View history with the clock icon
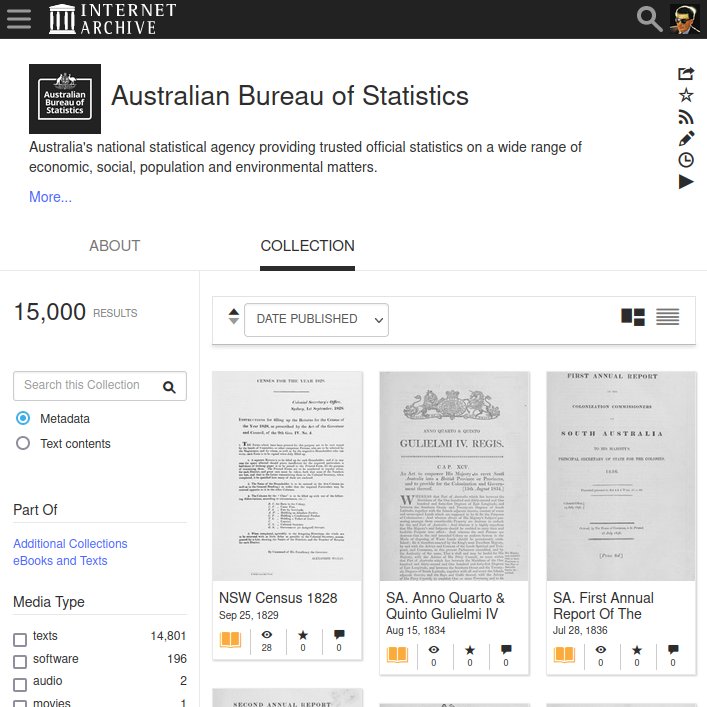The width and height of the screenshot is (707, 707). [686, 160]
